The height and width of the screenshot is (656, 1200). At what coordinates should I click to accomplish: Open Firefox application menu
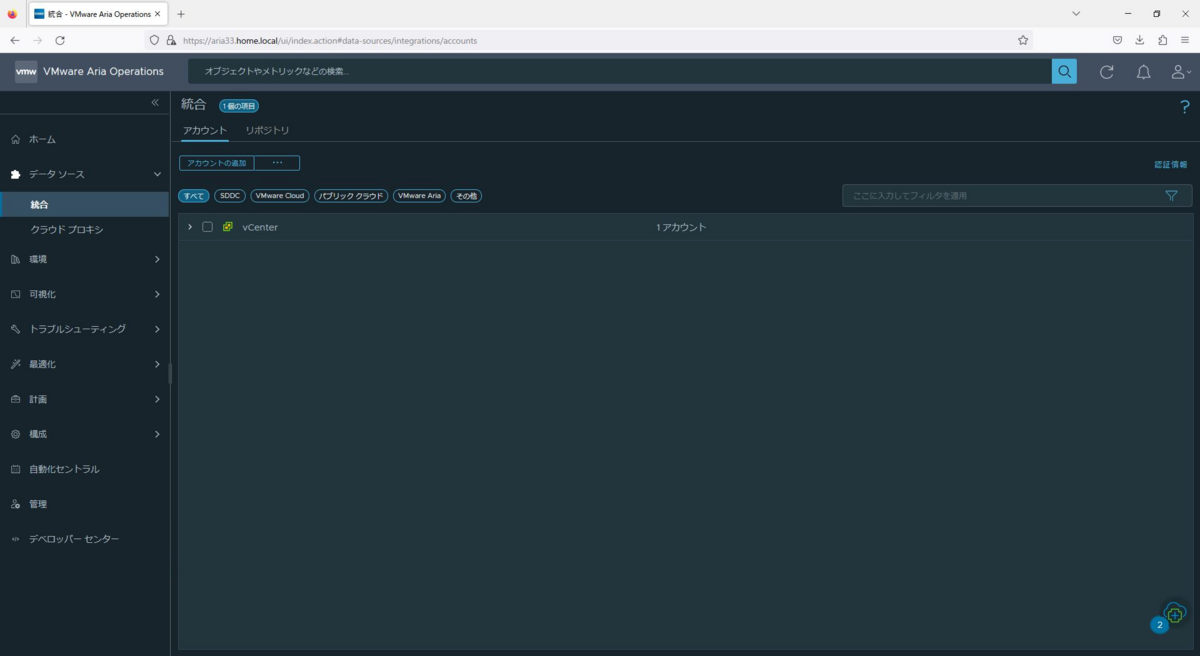coord(1185,40)
